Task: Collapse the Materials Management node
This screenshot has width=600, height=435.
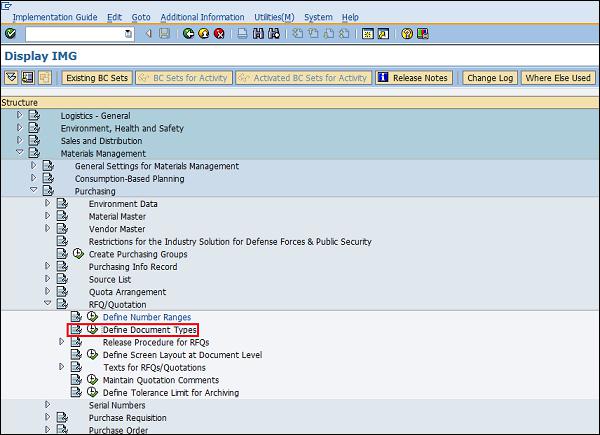Action: [19, 153]
